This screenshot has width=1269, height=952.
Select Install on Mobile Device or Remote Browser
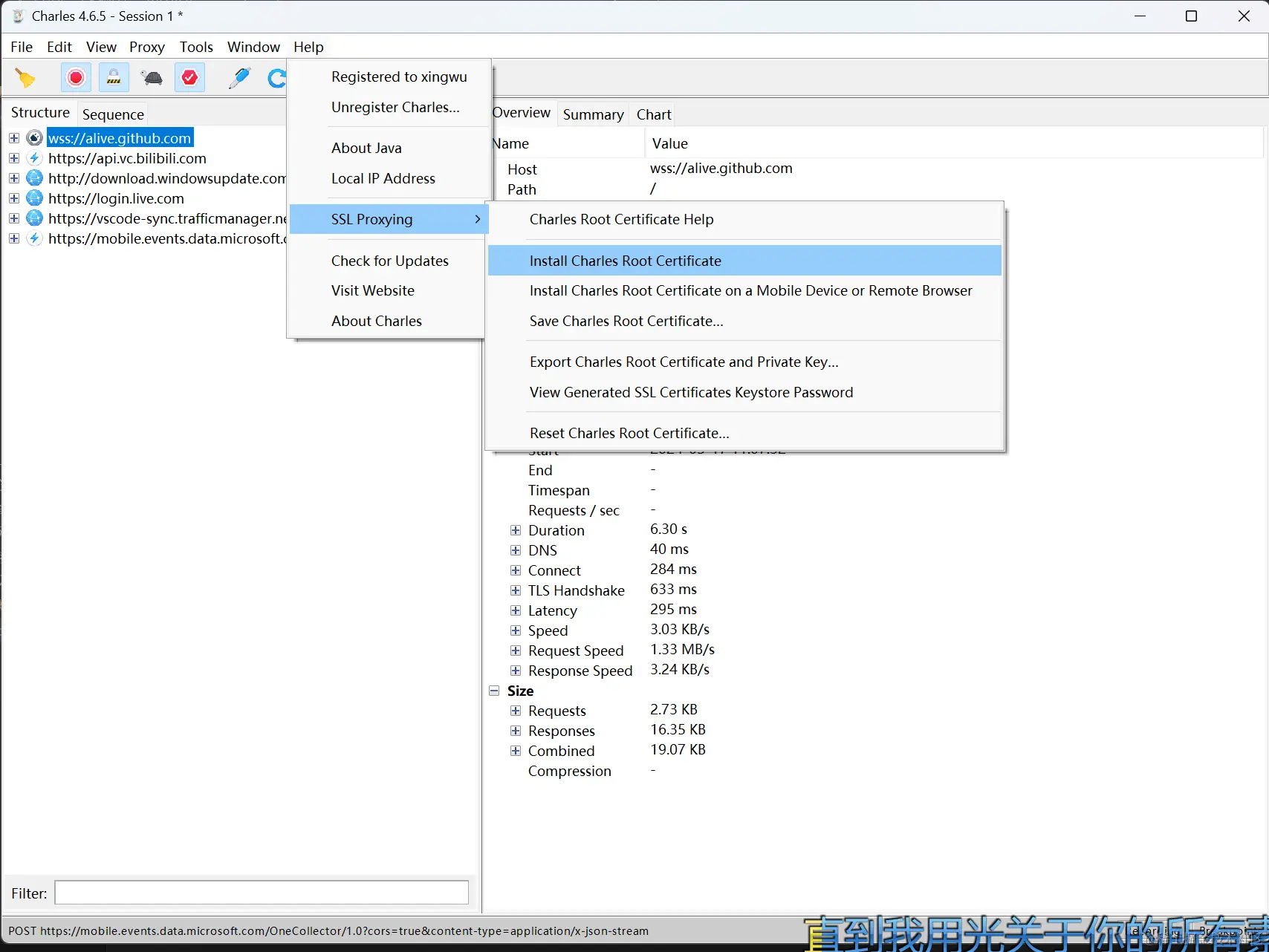pyautogui.click(x=744, y=290)
